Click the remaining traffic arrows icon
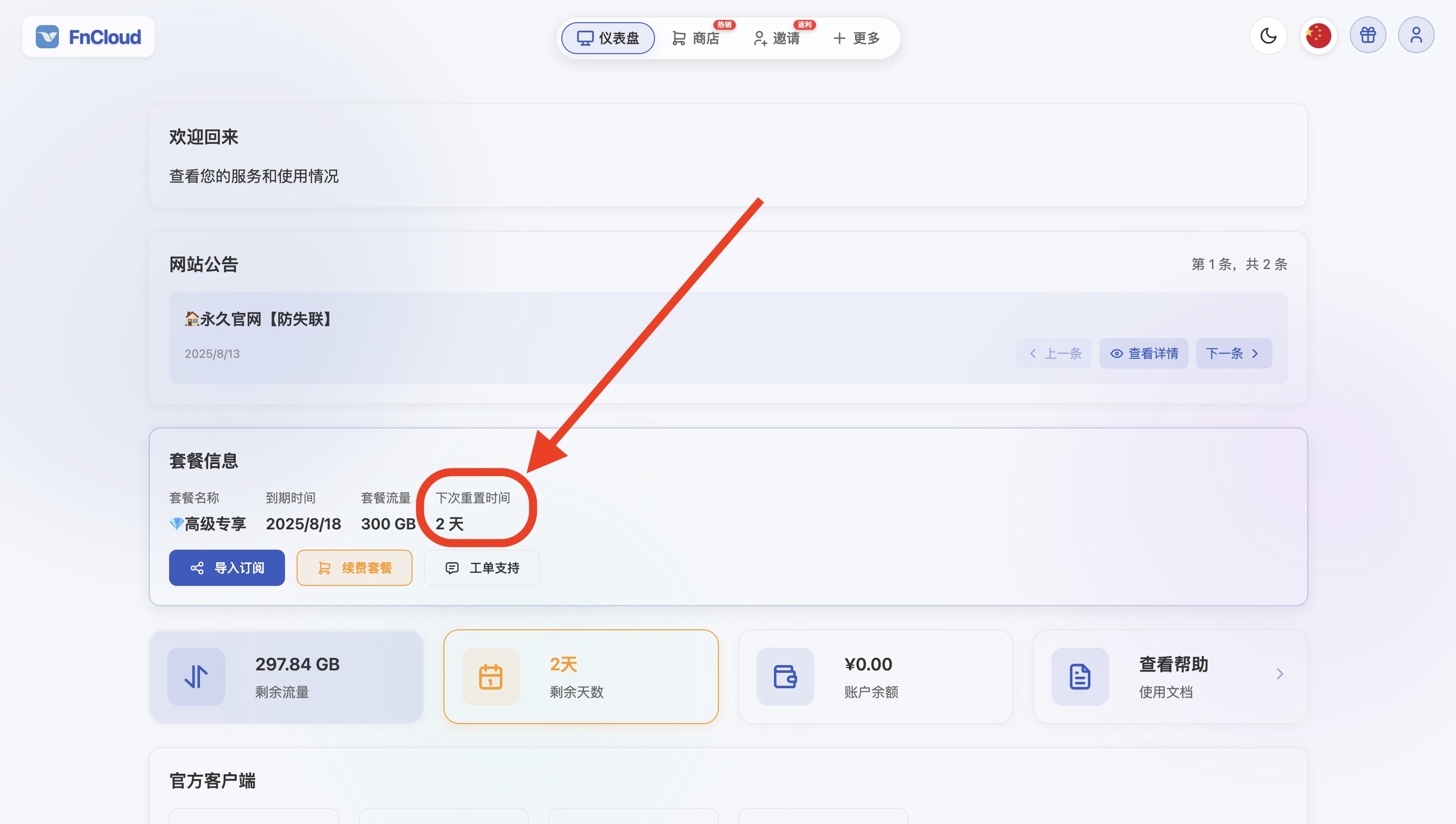1456x824 pixels. (196, 676)
